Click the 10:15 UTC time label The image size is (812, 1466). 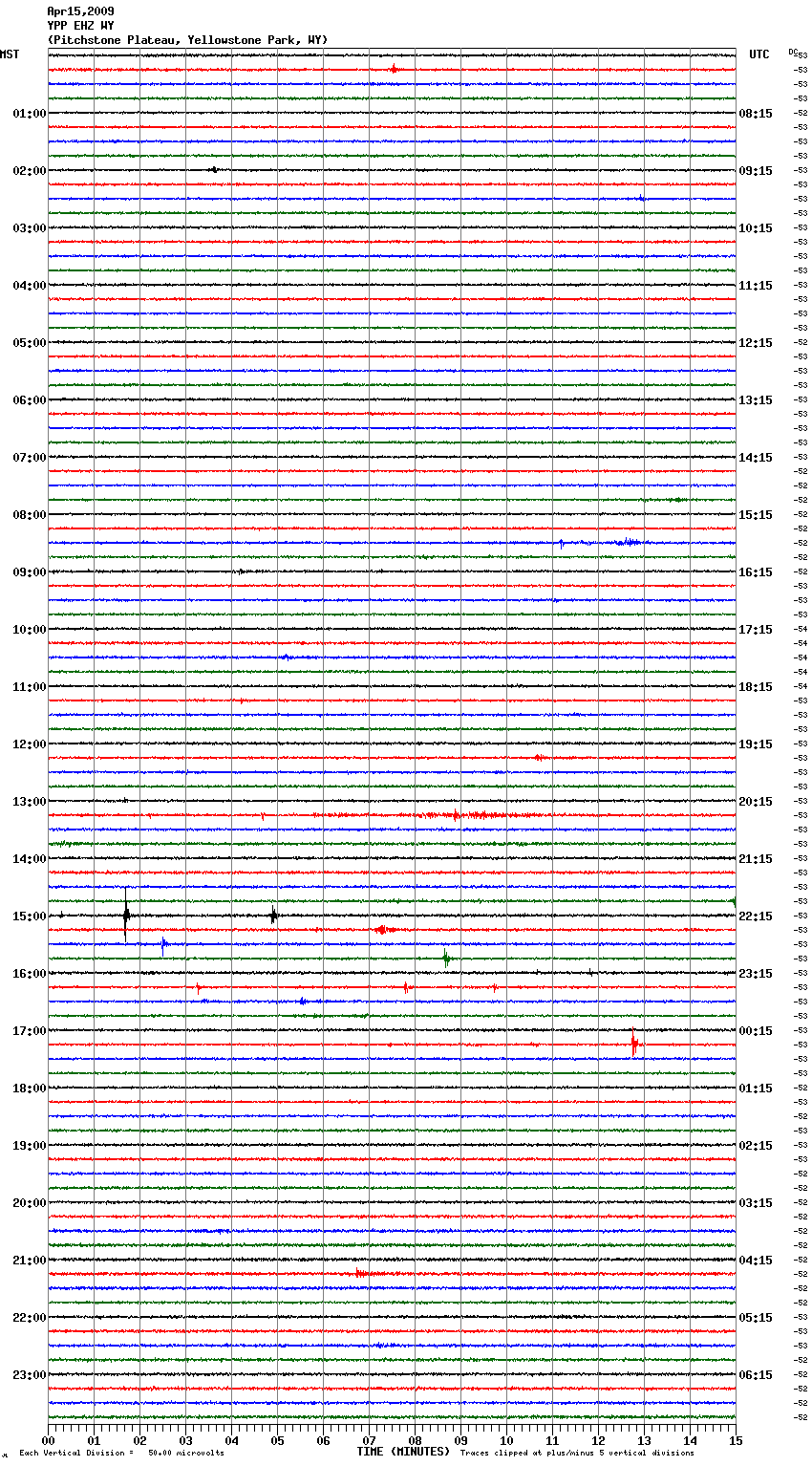(756, 228)
